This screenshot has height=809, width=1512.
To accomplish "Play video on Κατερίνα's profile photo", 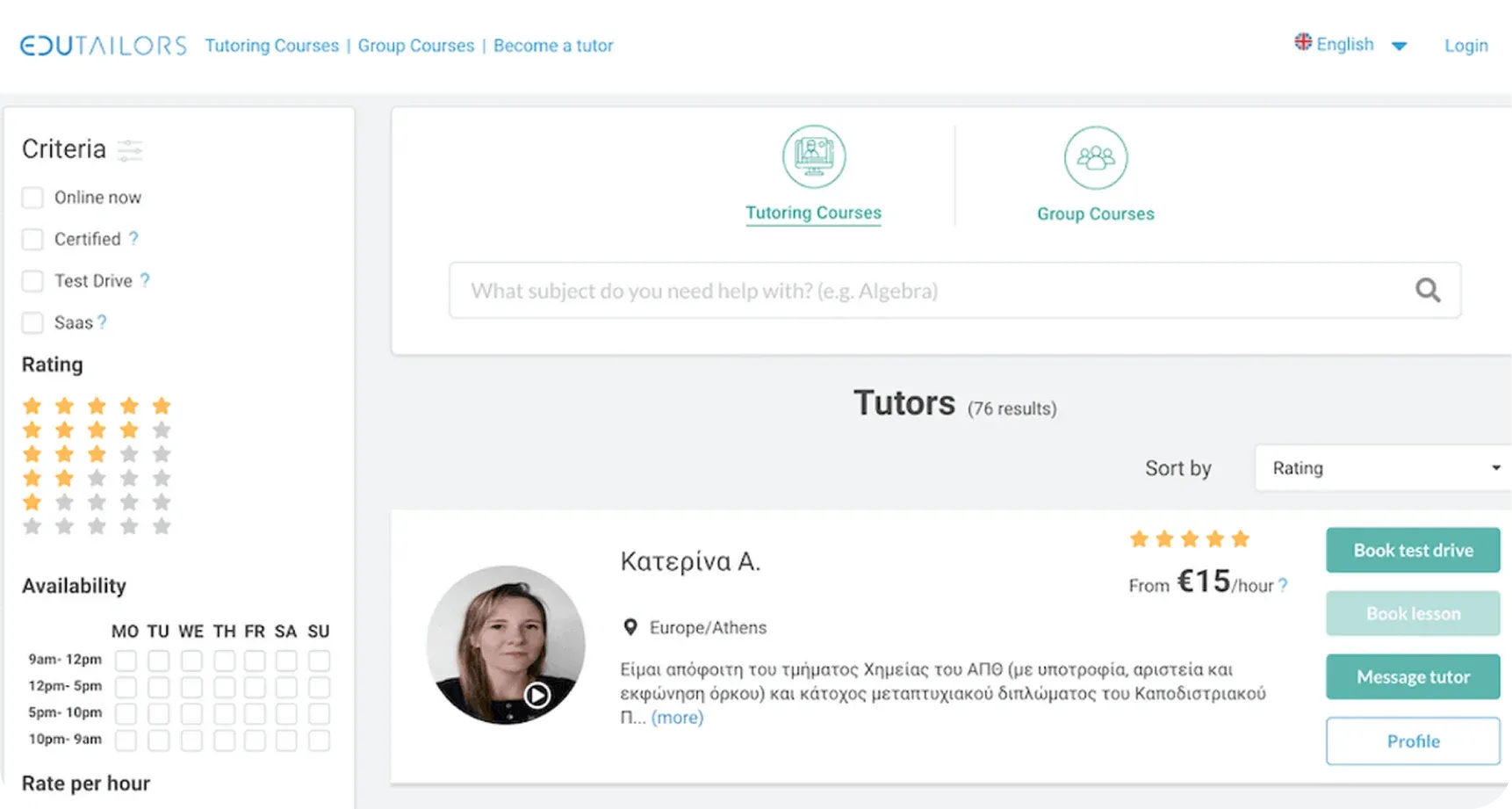I will pyautogui.click(x=536, y=696).
